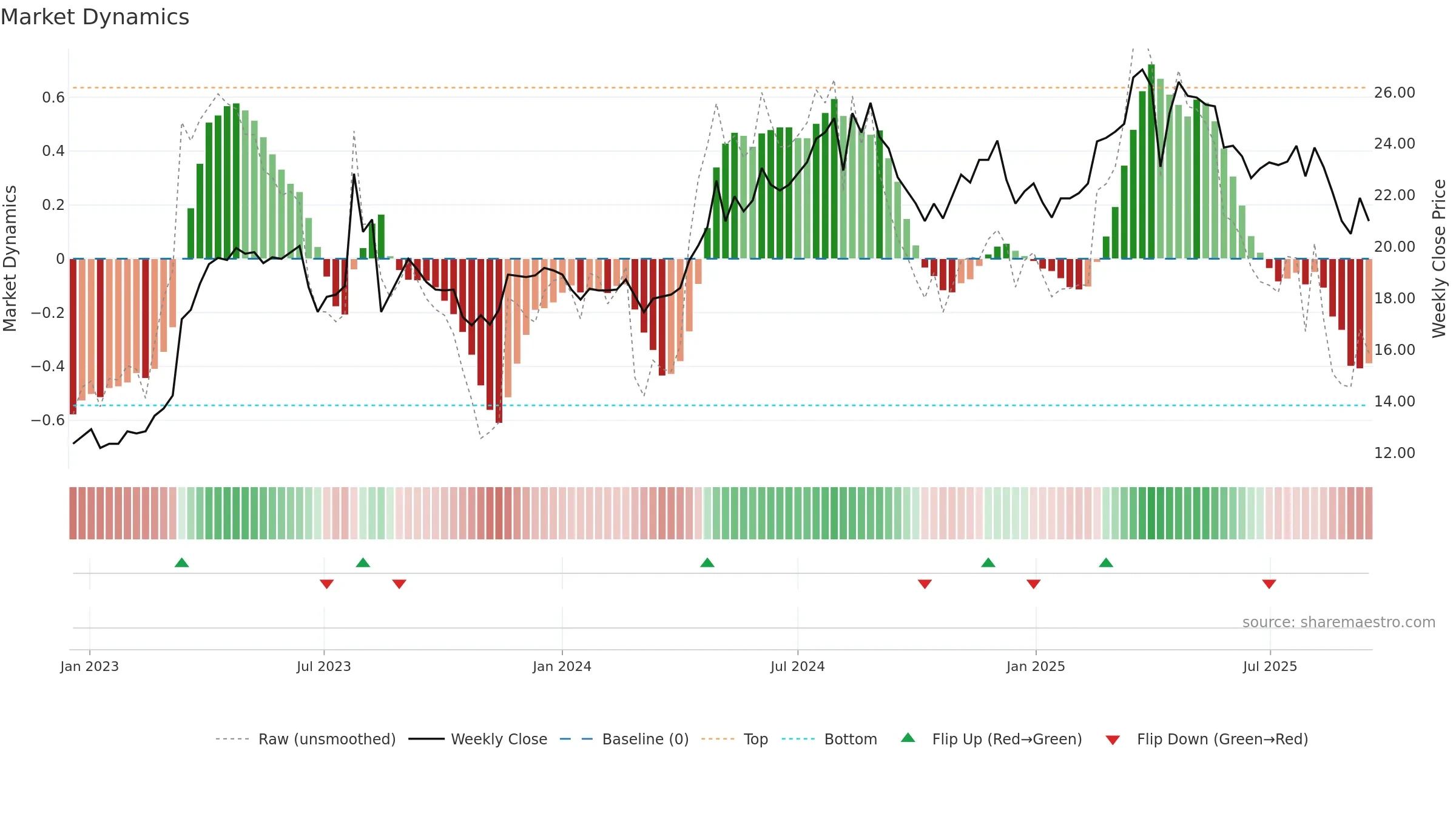Select the Flip Up marker in late 2024
The image size is (1456, 819).
coord(988,562)
